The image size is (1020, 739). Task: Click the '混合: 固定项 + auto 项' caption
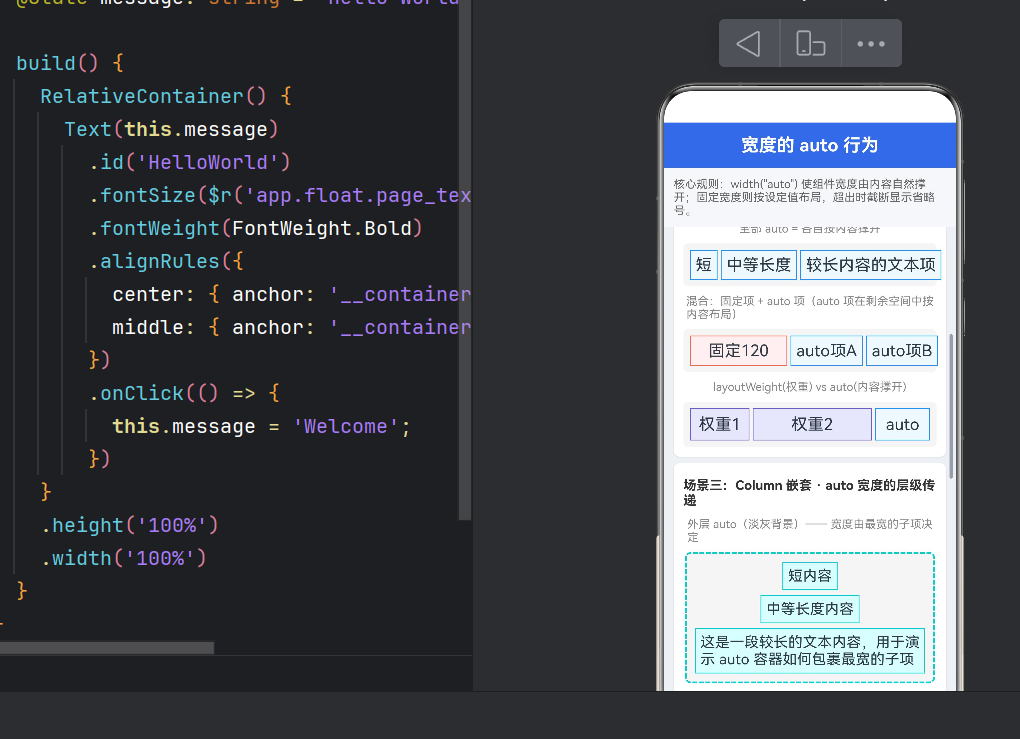(x=810, y=307)
